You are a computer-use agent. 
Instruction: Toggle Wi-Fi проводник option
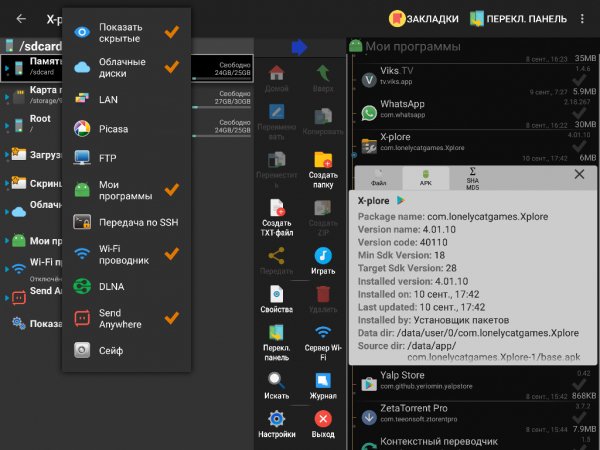coord(126,254)
